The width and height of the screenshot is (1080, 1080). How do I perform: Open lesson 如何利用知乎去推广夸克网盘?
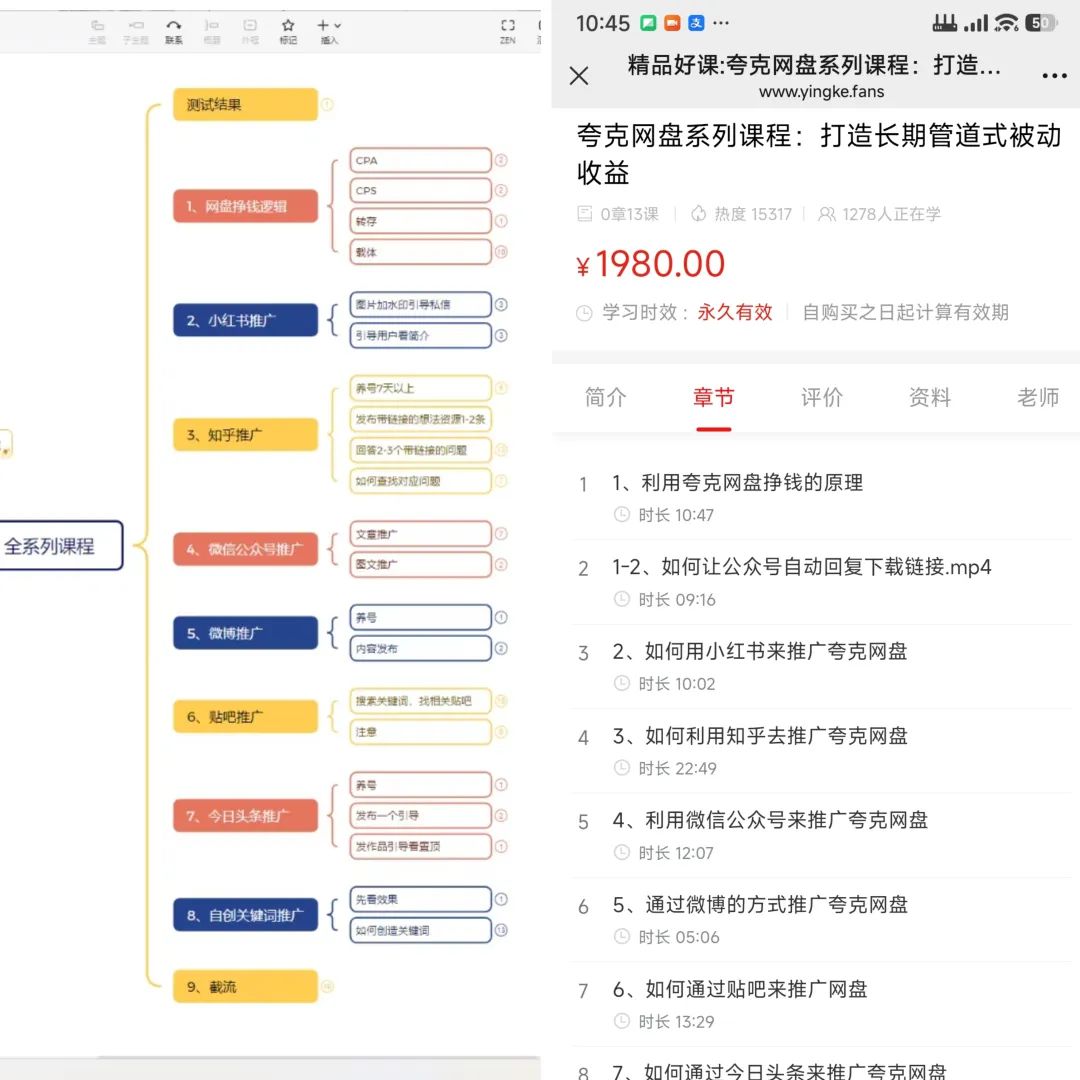(x=759, y=737)
